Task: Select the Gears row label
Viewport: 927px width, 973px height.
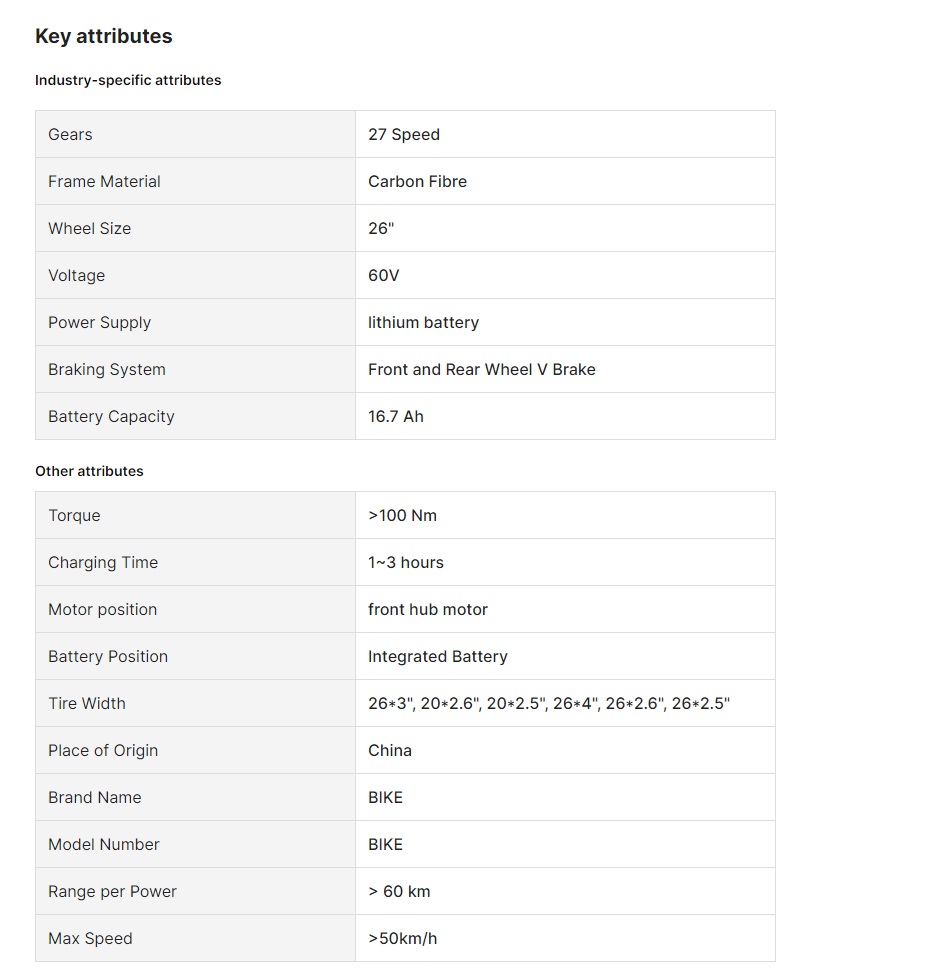Action: 70,134
